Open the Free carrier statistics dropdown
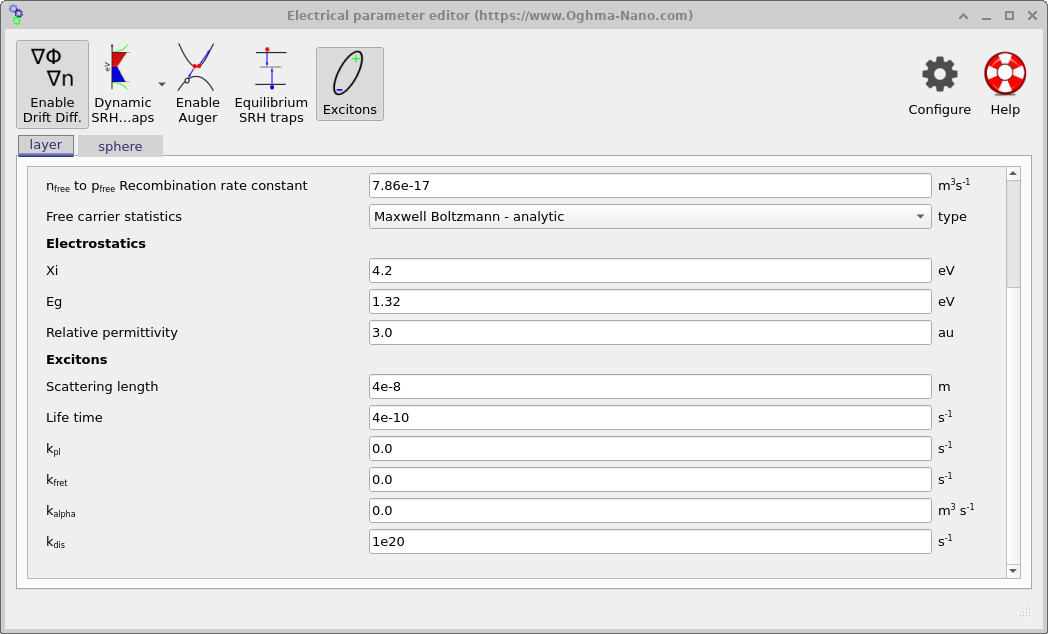 pyautogui.click(x=650, y=216)
